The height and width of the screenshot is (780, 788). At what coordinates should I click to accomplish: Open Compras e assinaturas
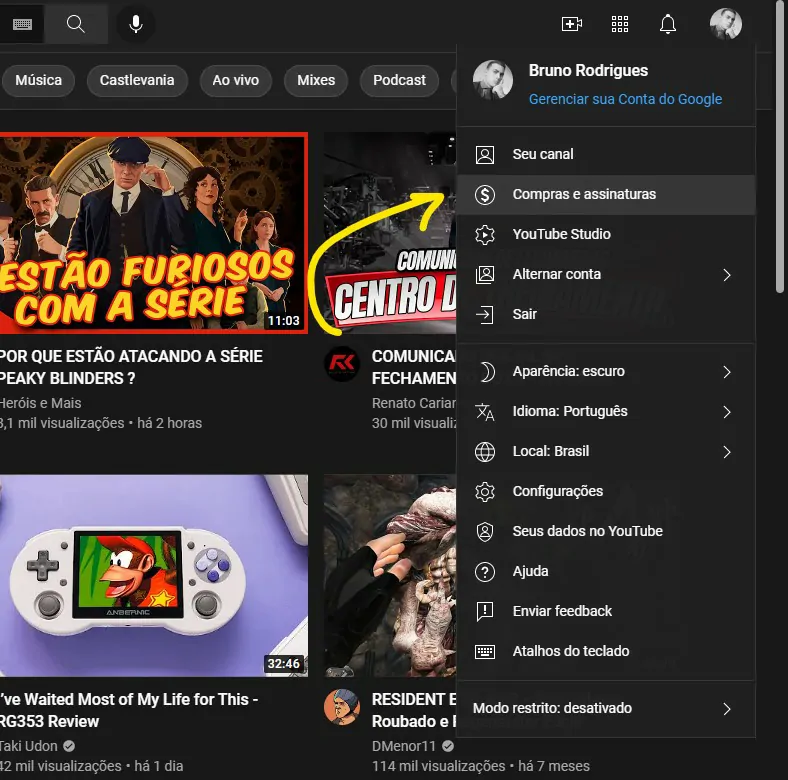[x=606, y=194]
